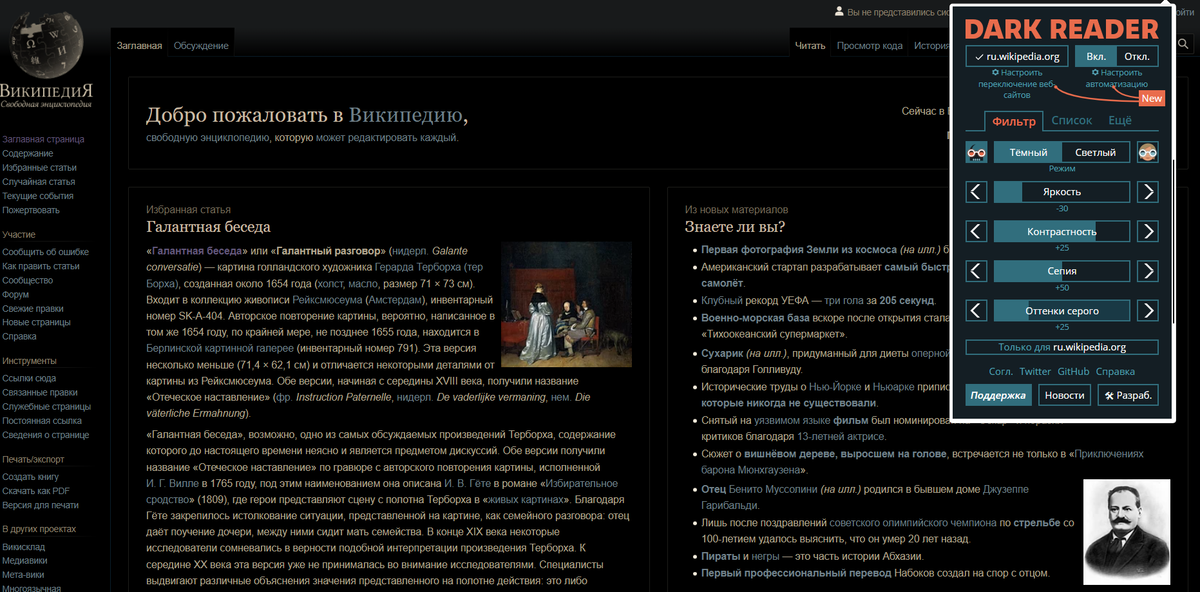1200x592 pixels.
Task: Follow the Рейксмюсеума link in article
Action: (x=327, y=299)
